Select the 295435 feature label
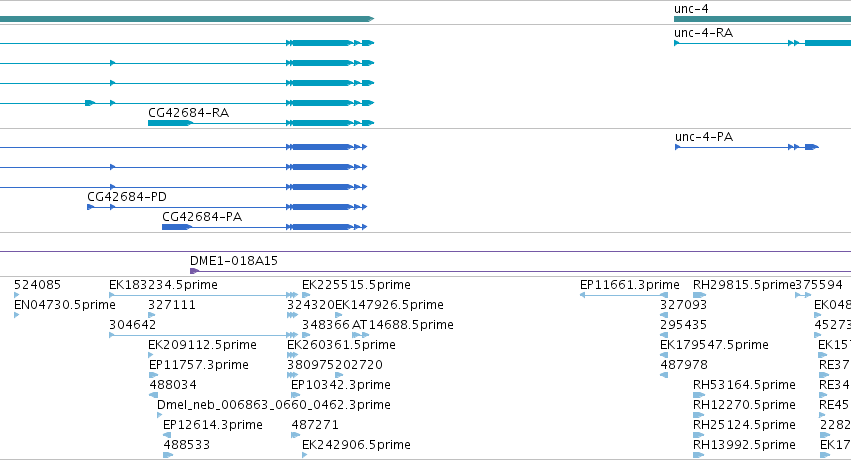This screenshot has height=460, width=851. click(683, 325)
